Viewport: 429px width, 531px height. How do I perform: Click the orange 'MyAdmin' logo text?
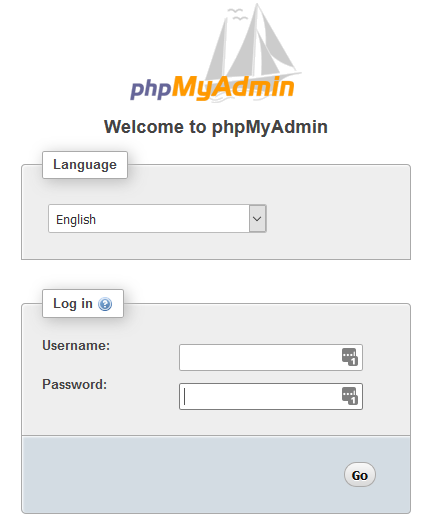point(233,88)
